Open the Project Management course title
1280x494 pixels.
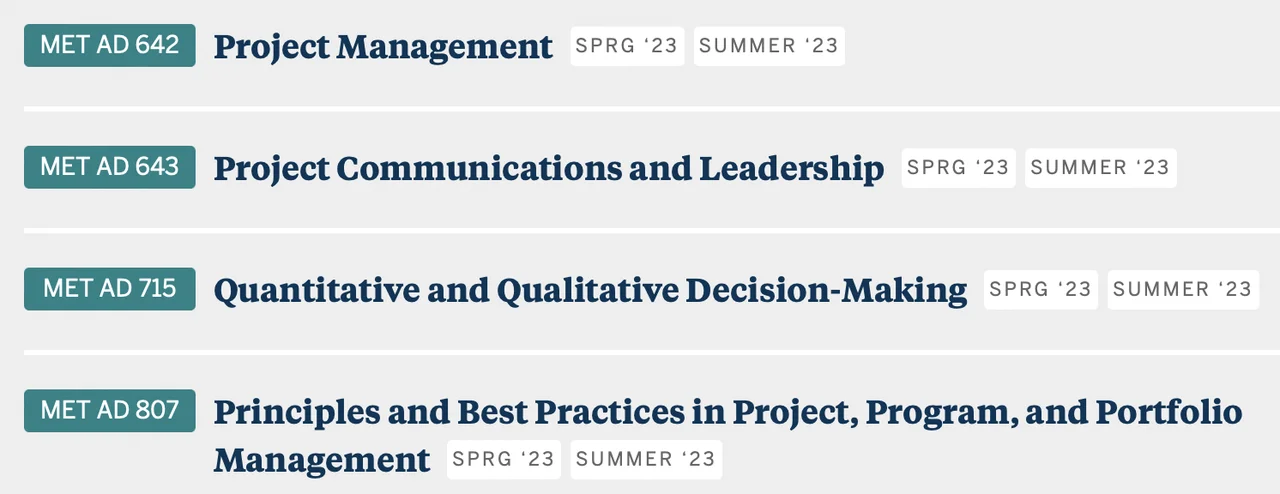coord(383,47)
